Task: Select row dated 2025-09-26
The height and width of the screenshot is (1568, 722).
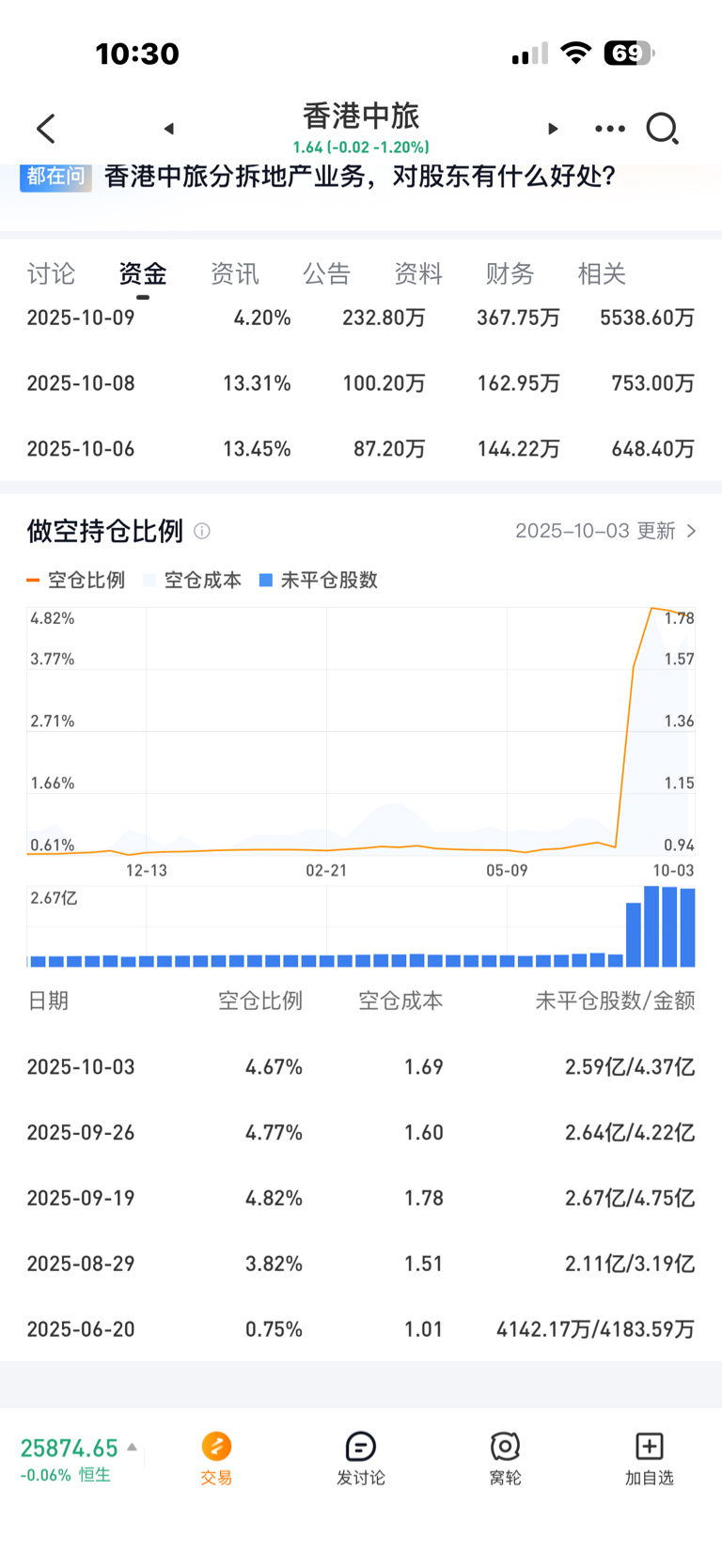Action: 361,1133
